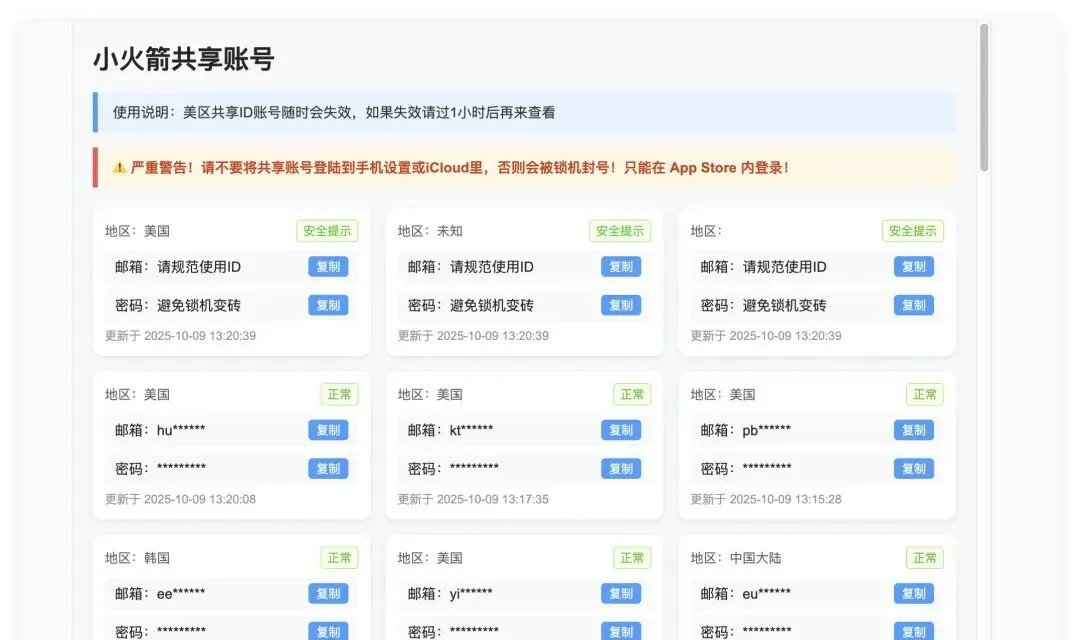Image resolution: width=1080 pixels, height=640 pixels.
Task: Copy email in the 美国 安全提示 card
Action: [x=328, y=267]
